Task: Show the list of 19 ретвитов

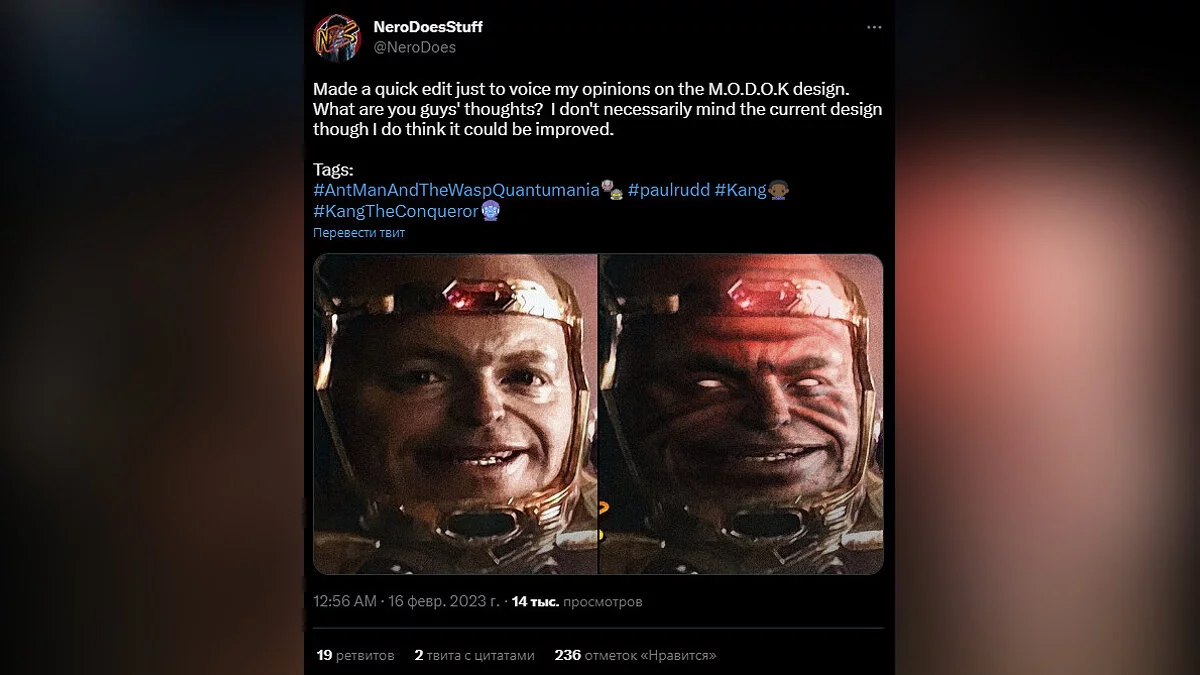Action: [x=354, y=655]
